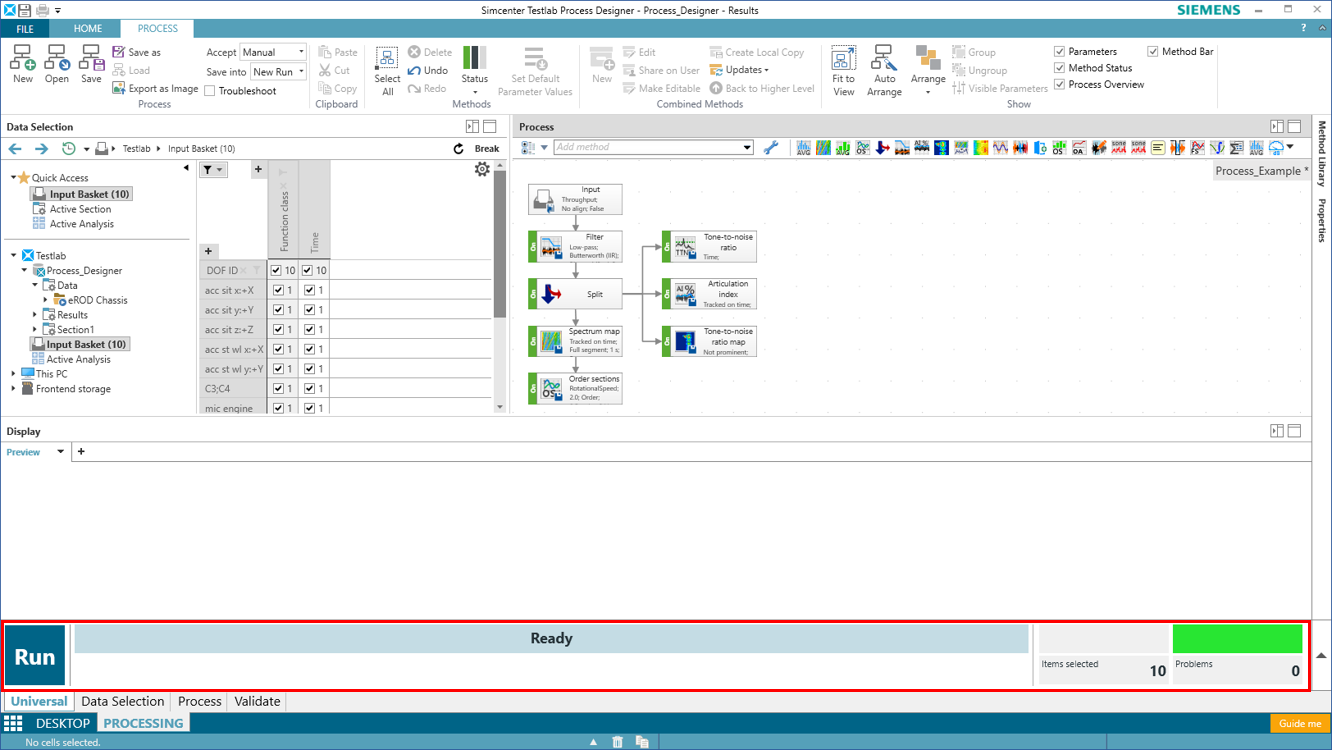The image size is (1332, 750).
Task: Click the Add method input field
Action: pyautogui.click(x=648, y=147)
